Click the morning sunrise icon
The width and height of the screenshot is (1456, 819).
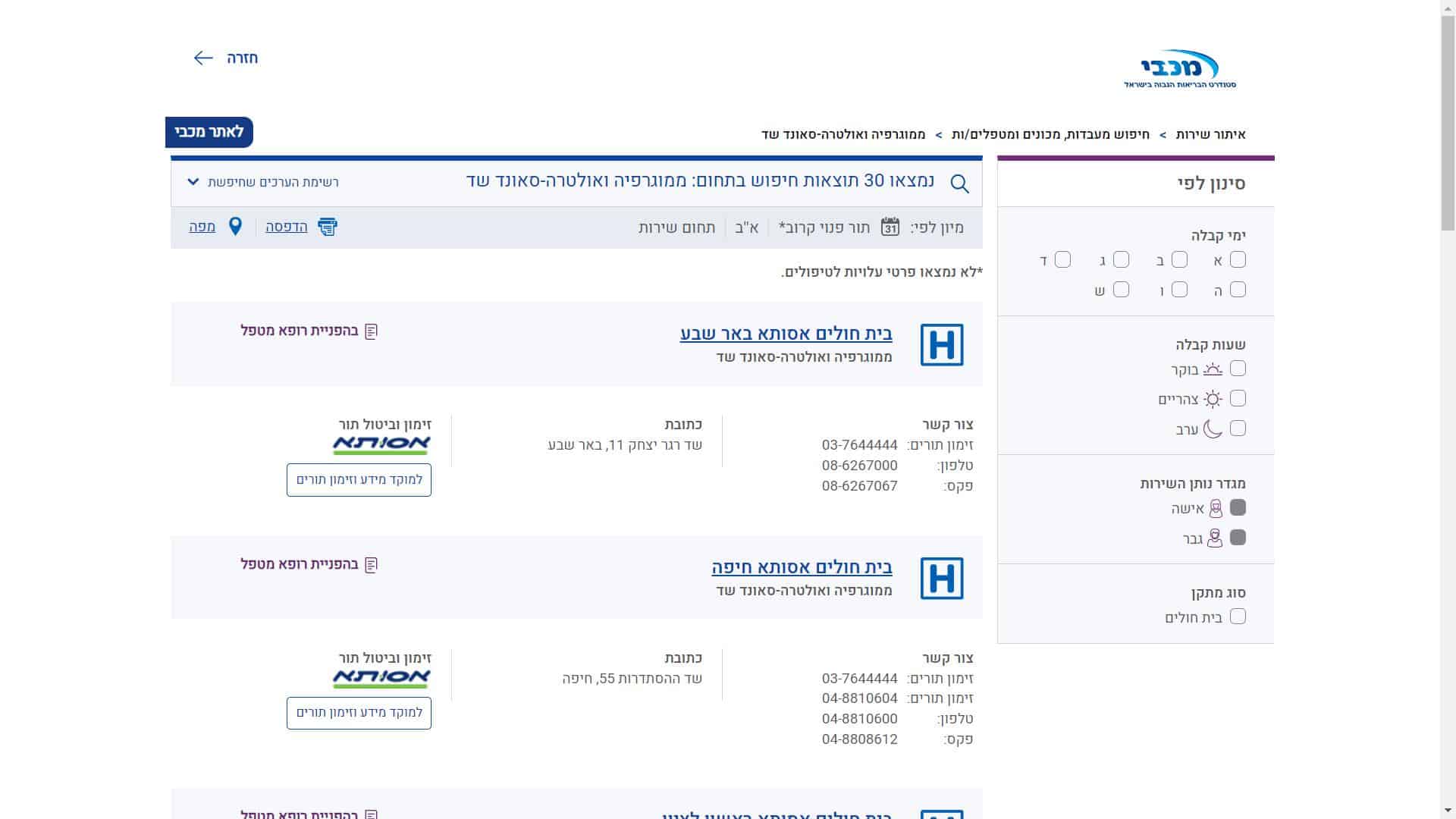[1213, 369]
